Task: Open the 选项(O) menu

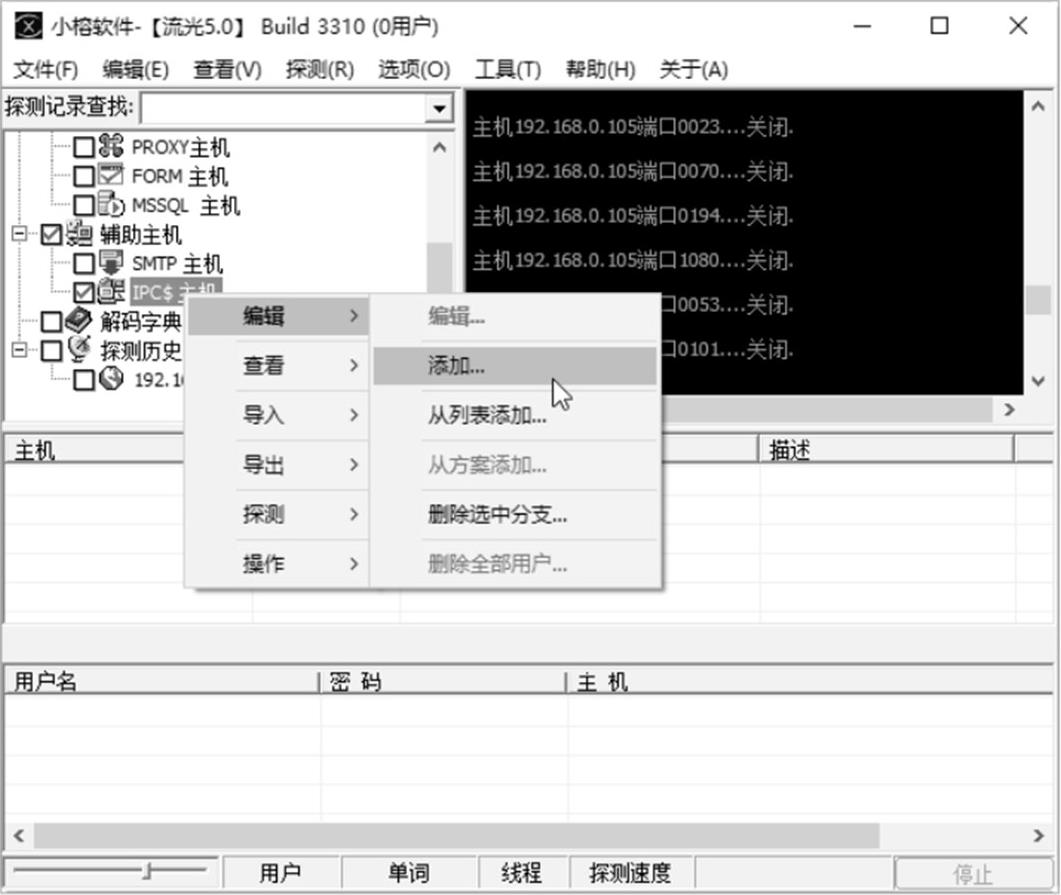Action: [414, 69]
